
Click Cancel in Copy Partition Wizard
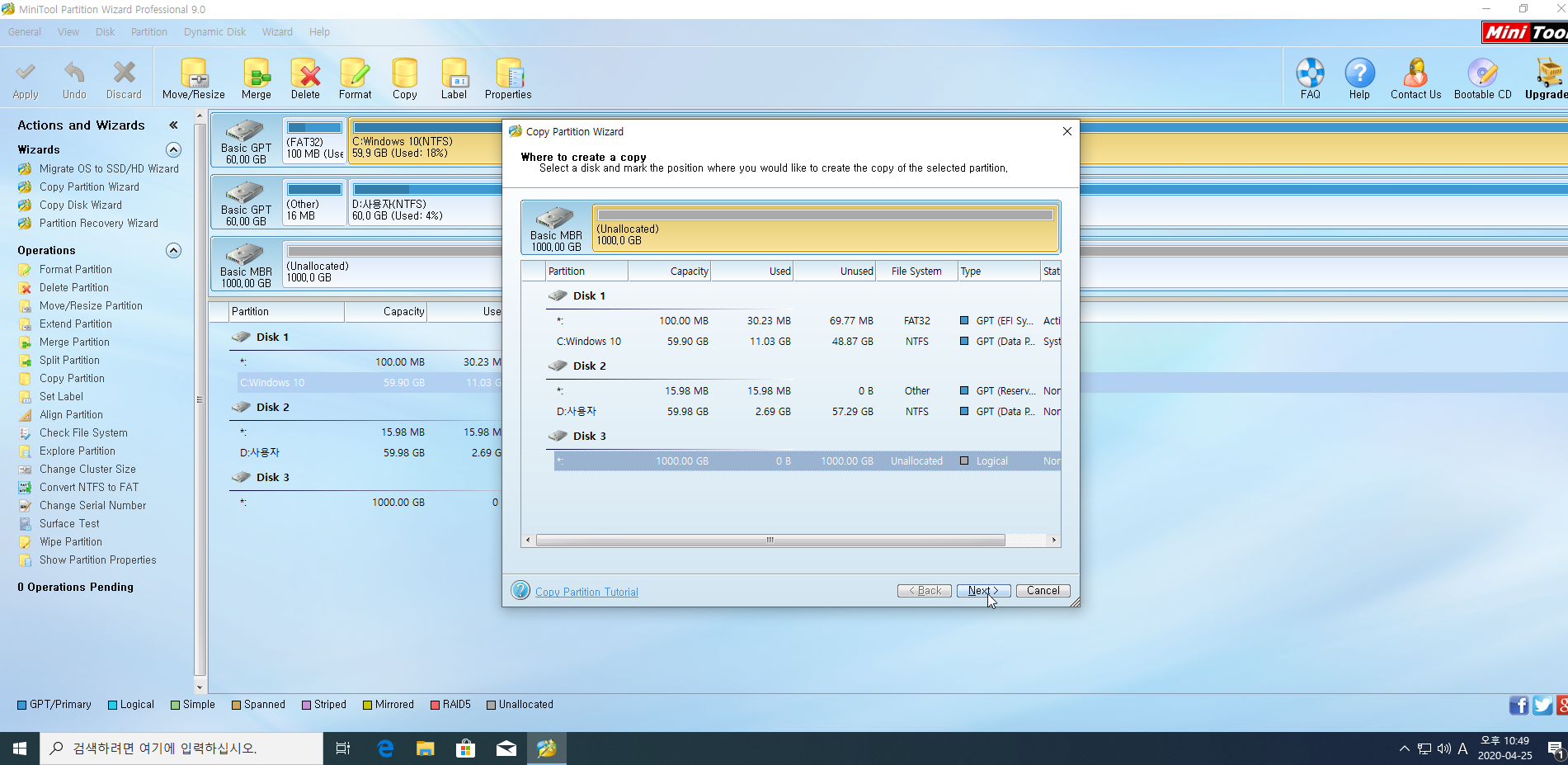(x=1043, y=591)
